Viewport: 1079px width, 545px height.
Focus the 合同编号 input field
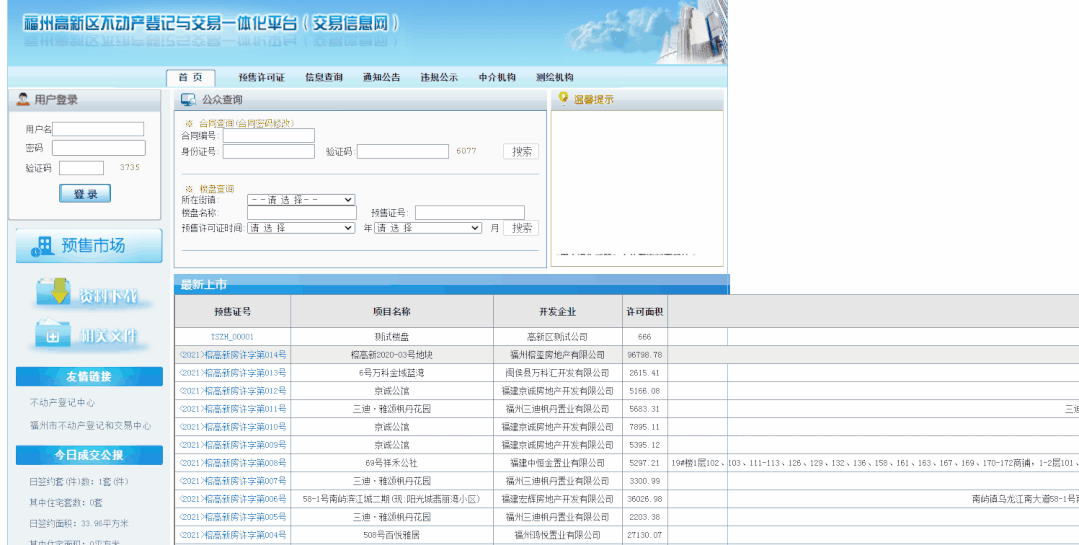[x=269, y=136]
